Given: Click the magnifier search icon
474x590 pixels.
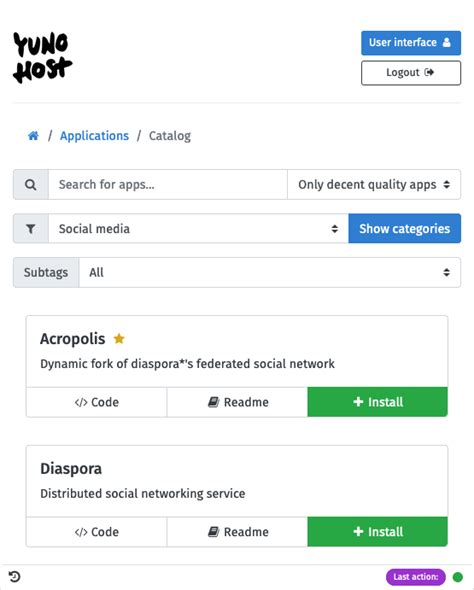Looking at the screenshot, I should click(x=31, y=185).
